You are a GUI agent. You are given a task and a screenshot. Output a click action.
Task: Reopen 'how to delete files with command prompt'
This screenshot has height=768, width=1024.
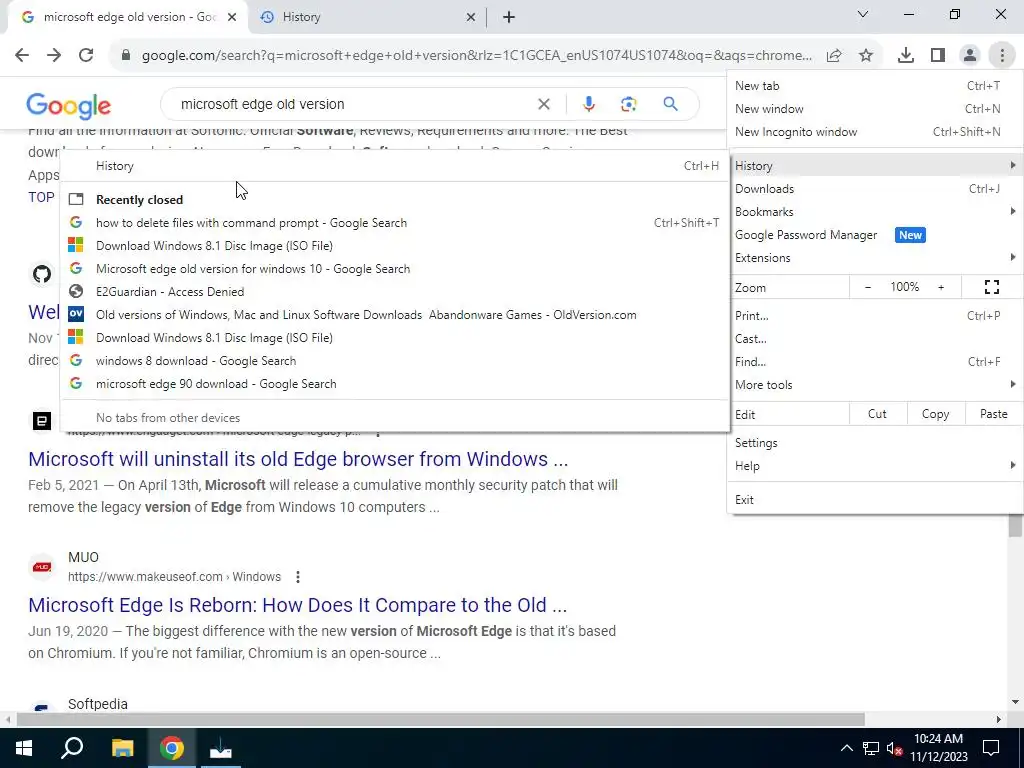[394, 223]
